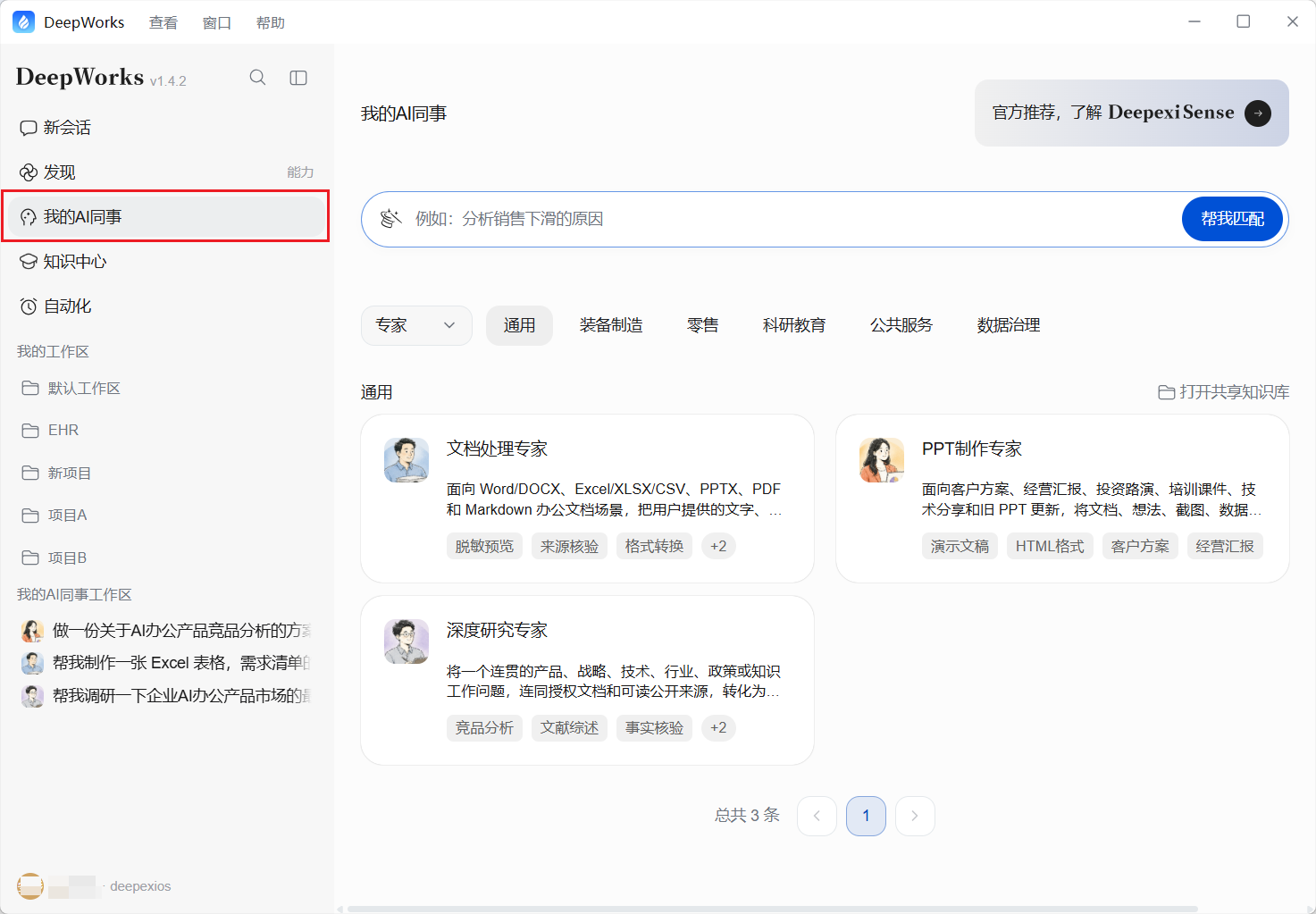1316x914 pixels.
Task: Click the 格式转换 tag
Action: 654,546
